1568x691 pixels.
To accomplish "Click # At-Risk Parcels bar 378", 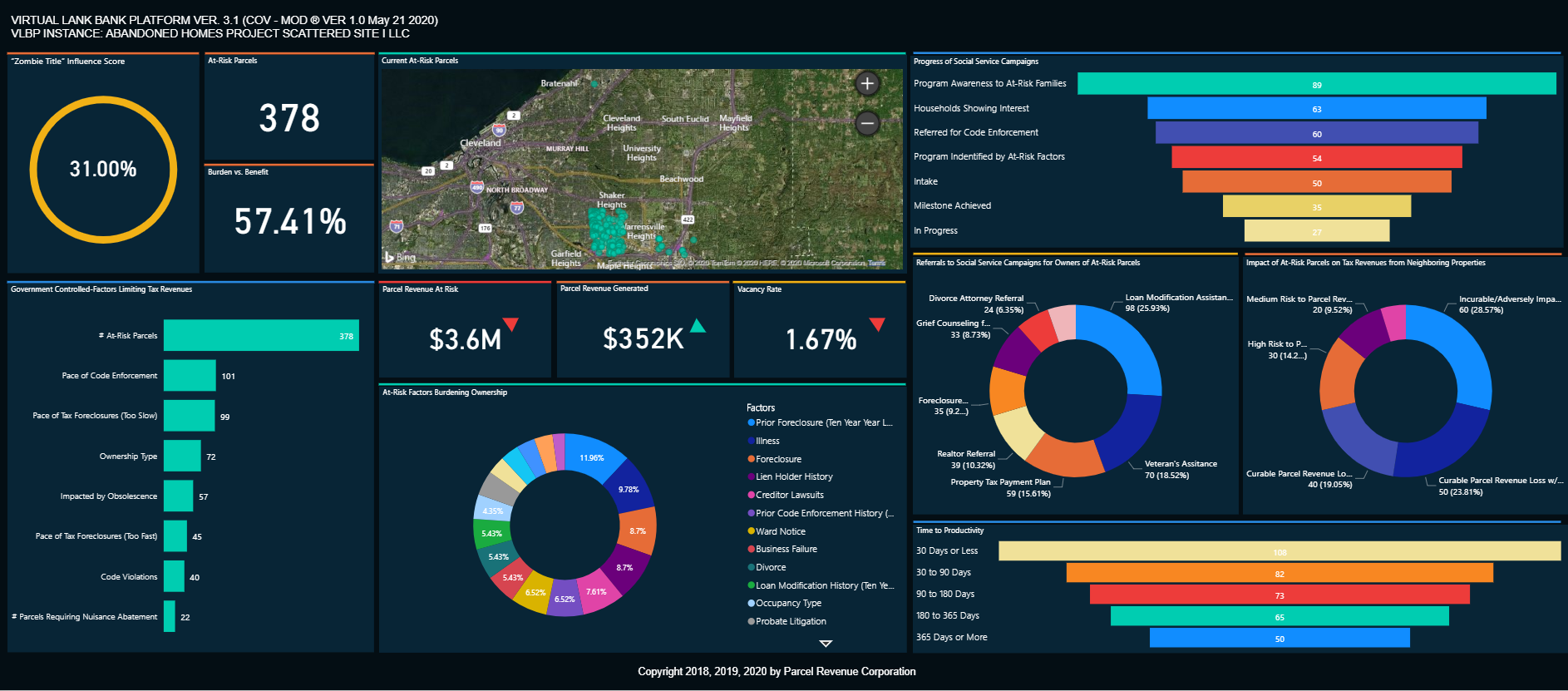I will point(261,336).
